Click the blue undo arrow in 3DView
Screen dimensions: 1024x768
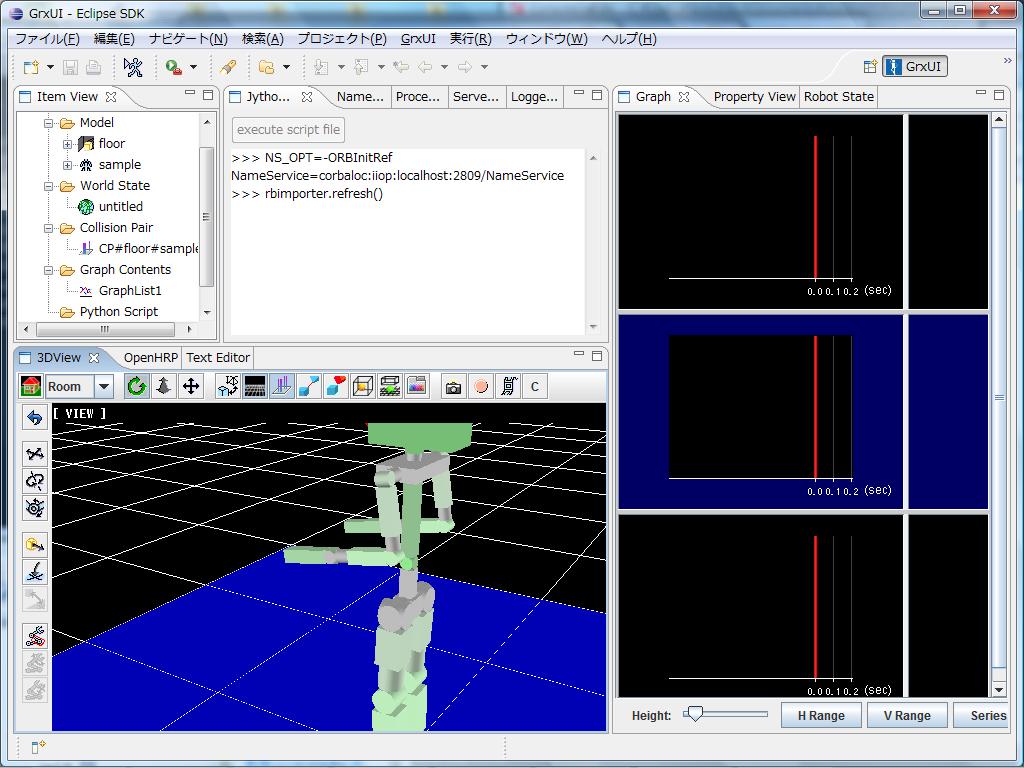click(x=35, y=418)
